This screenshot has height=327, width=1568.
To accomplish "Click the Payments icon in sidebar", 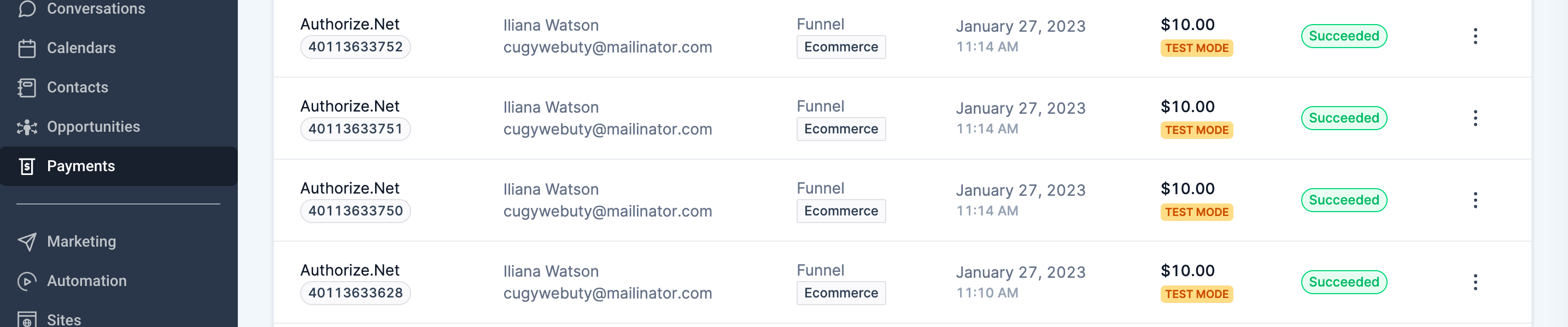I will [27, 166].
